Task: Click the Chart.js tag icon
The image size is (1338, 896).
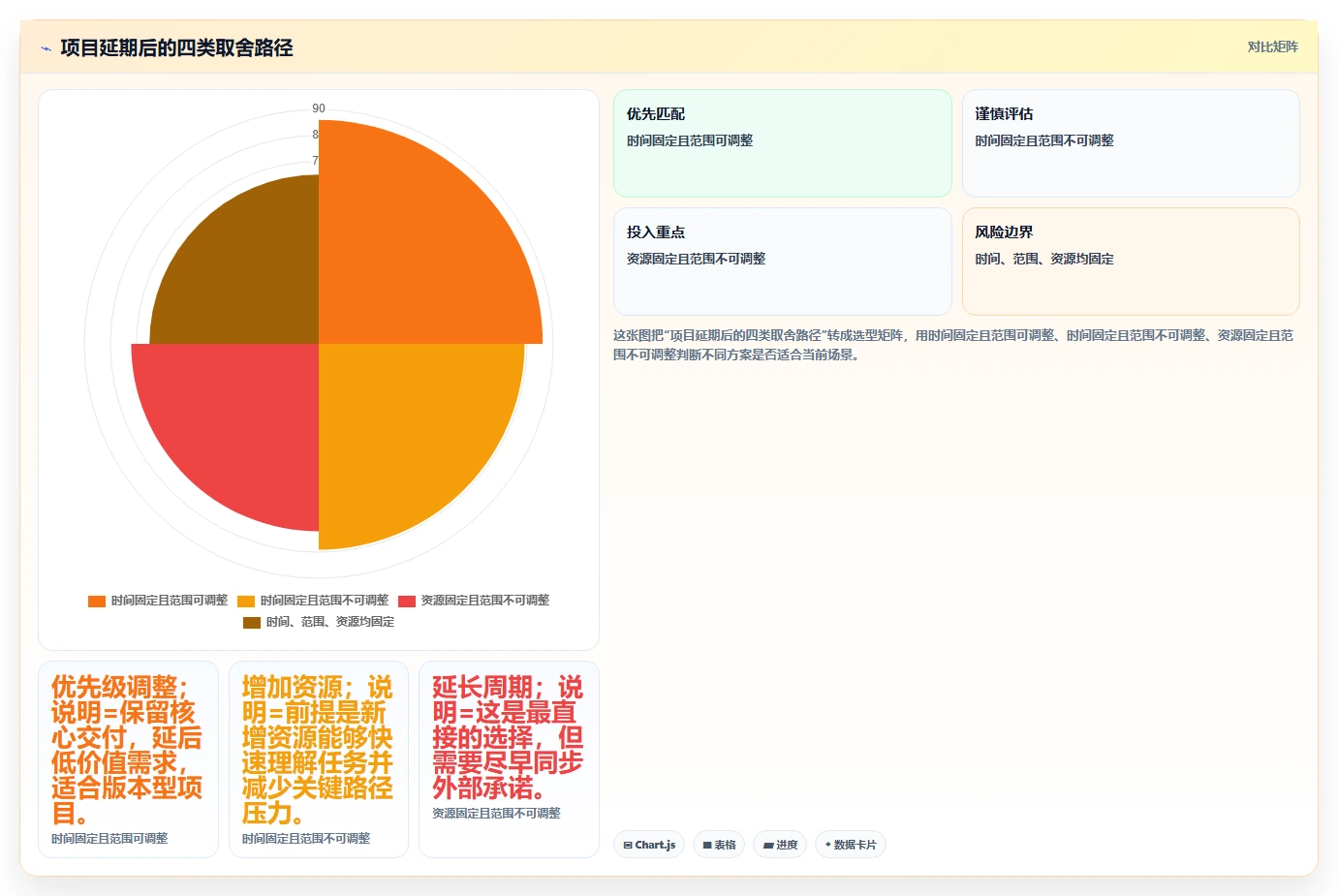Action: click(x=628, y=846)
